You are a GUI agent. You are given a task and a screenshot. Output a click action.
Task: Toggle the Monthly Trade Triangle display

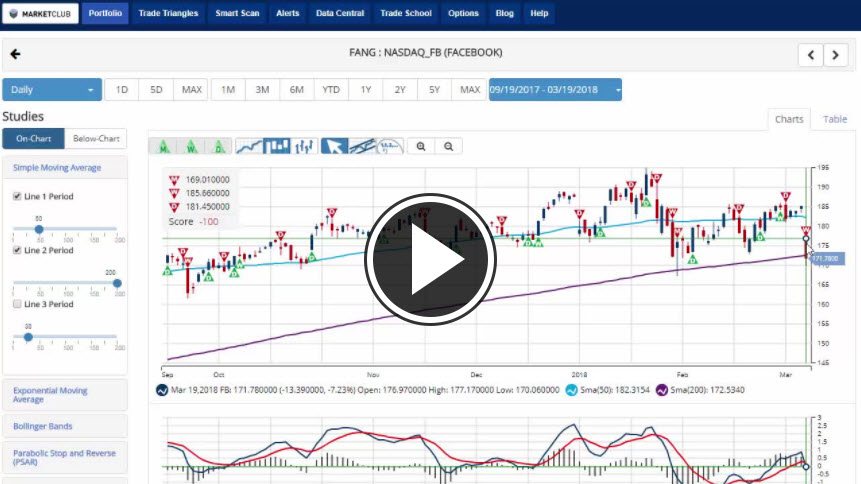click(x=164, y=146)
